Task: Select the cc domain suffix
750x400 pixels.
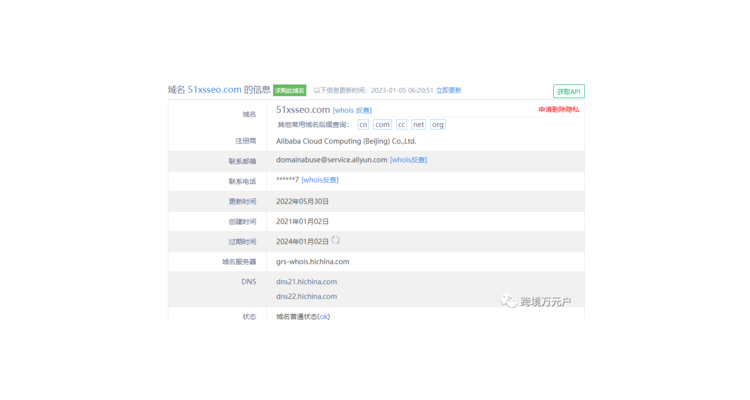Action: pyautogui.click(x=401, y=124)
